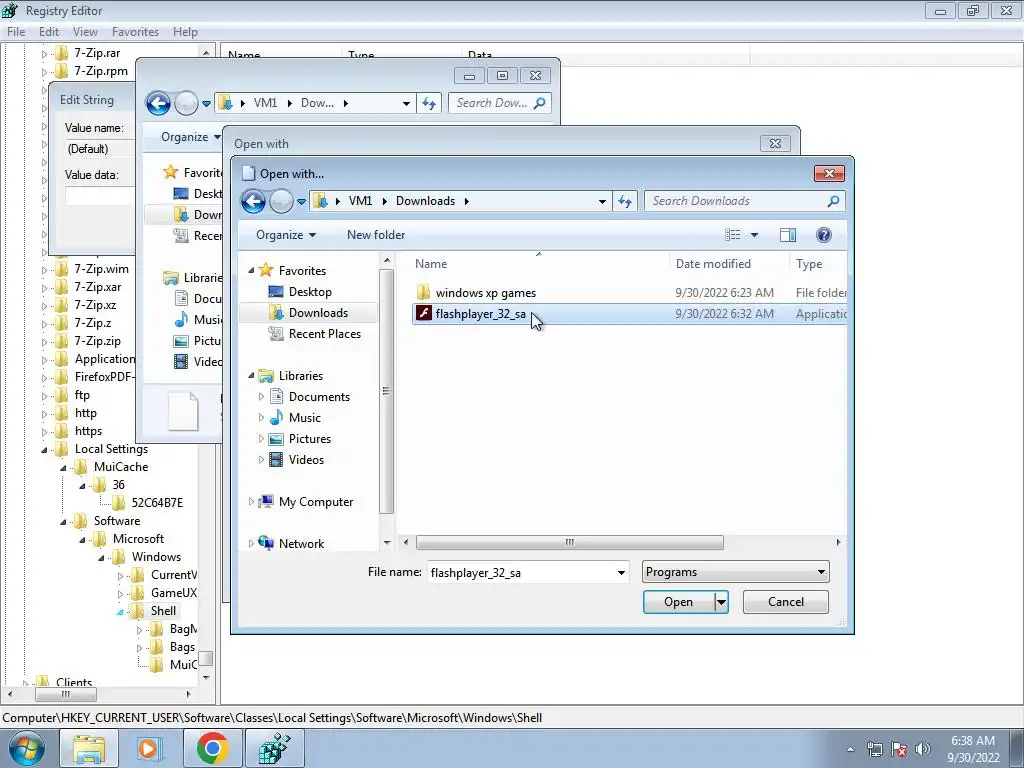Launch Windows Media Player from taskbar

149,748
